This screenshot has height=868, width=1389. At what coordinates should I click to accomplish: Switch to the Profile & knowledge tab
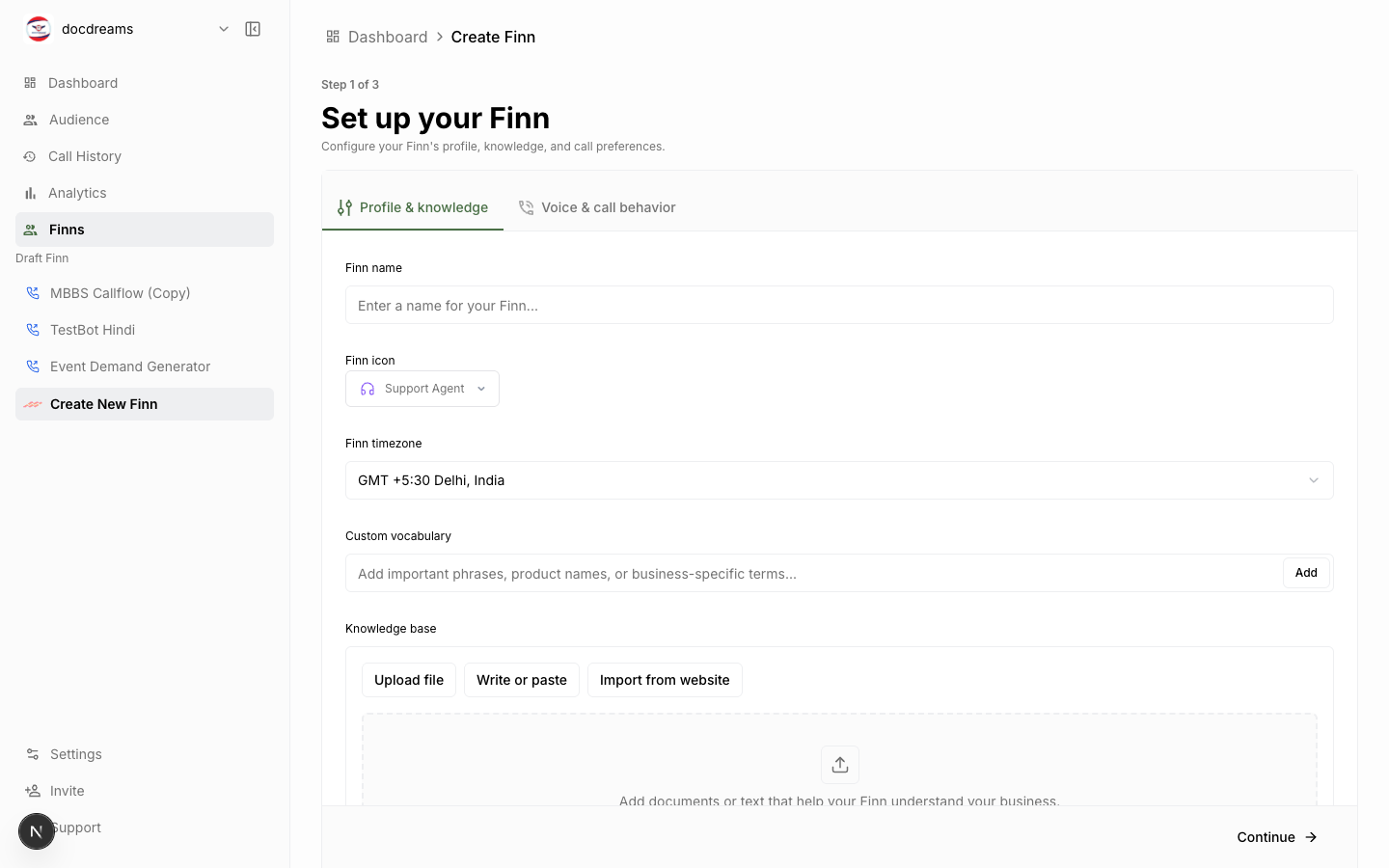pos(413,207)
